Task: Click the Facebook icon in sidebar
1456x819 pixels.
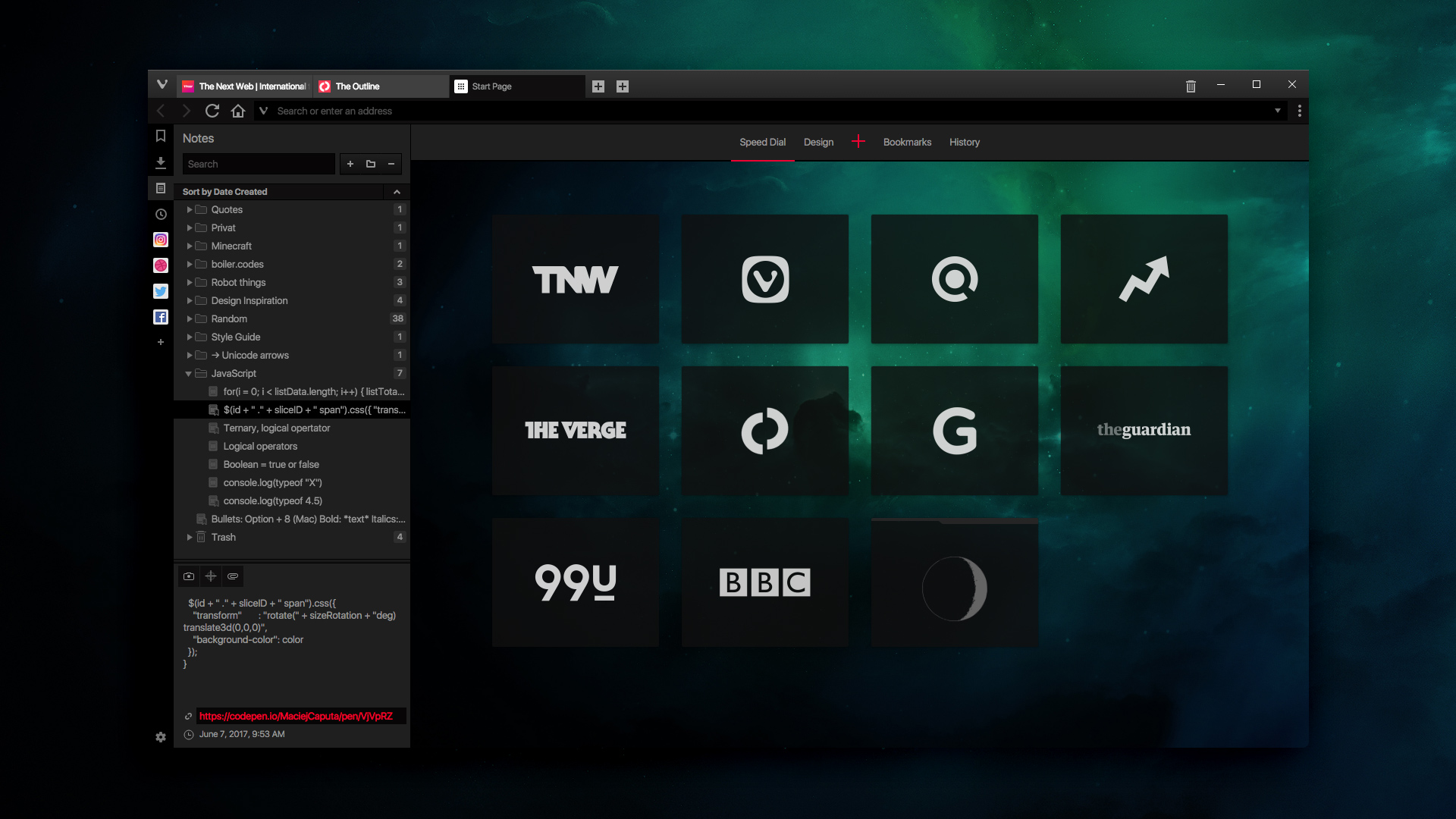Action: [x=159, y=317]
